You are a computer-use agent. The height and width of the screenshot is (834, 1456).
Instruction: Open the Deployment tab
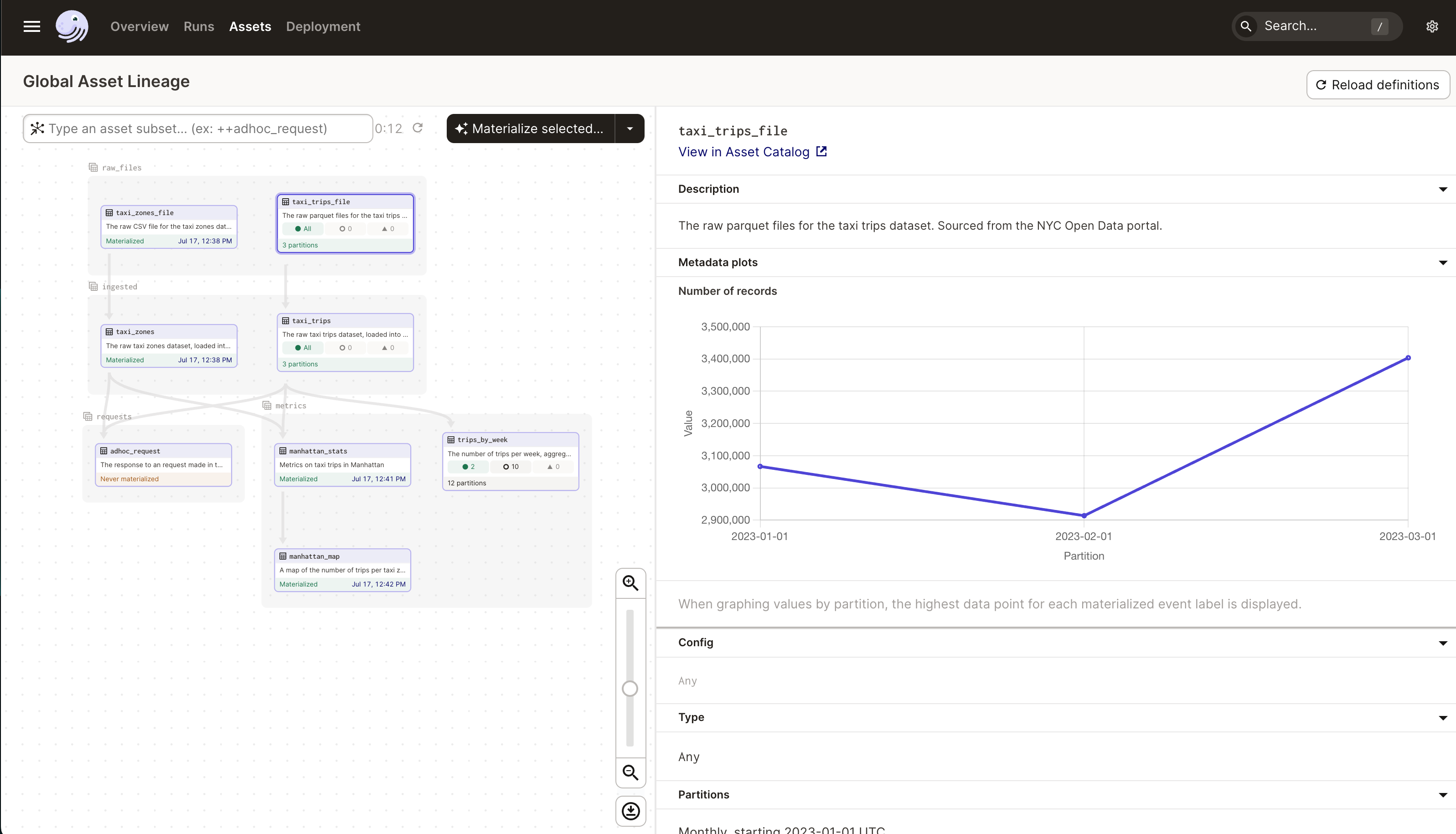(x=323, y=26)
